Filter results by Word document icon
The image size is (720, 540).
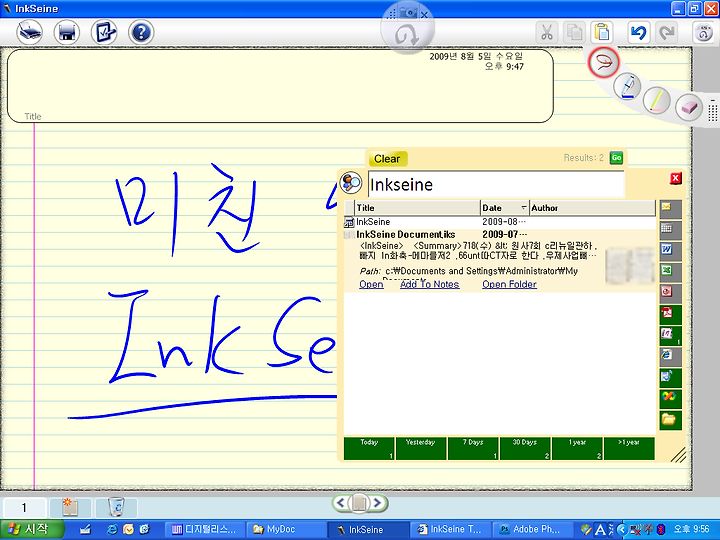coord(670,251)
